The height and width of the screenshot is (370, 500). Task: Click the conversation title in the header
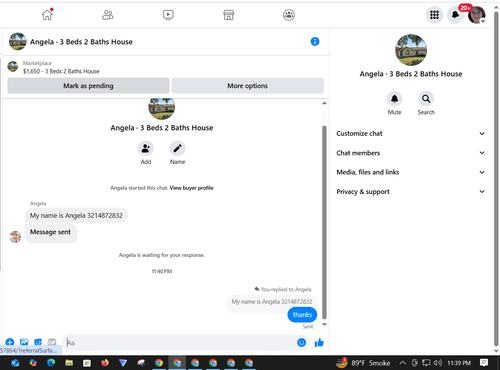(x=81, y=42)
